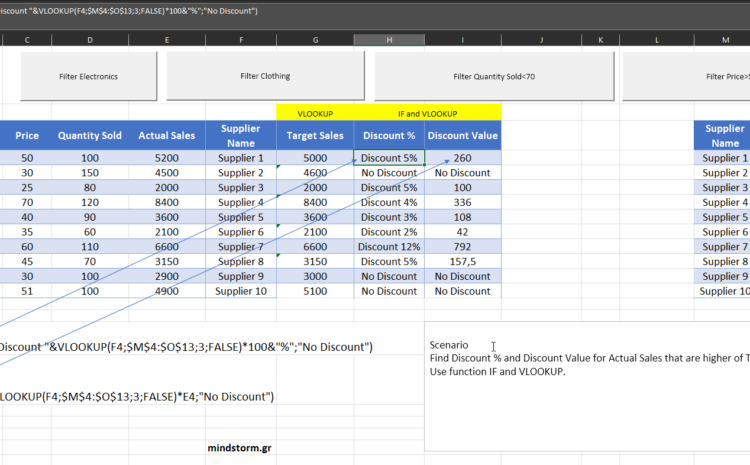Select the Discount 3% cell
The image size is (750, 465).
pos(389,217)
